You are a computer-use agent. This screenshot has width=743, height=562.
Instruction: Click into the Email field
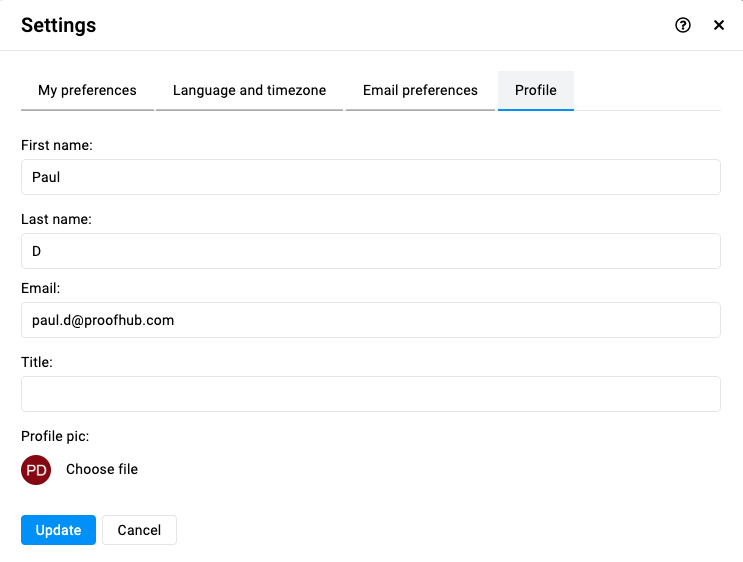pyautogui.click(x=371, y=320)
